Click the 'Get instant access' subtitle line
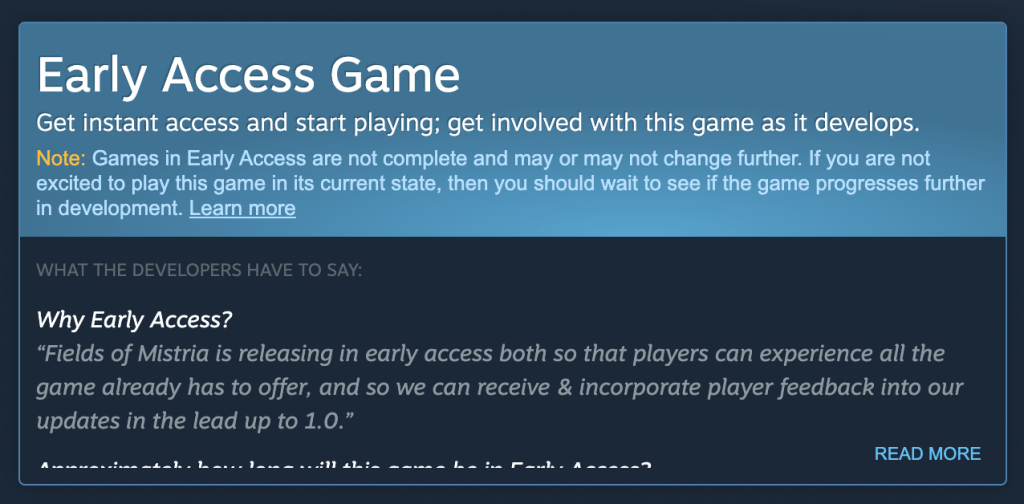This screenshot has width=1024, height=504. coord(477,124)
